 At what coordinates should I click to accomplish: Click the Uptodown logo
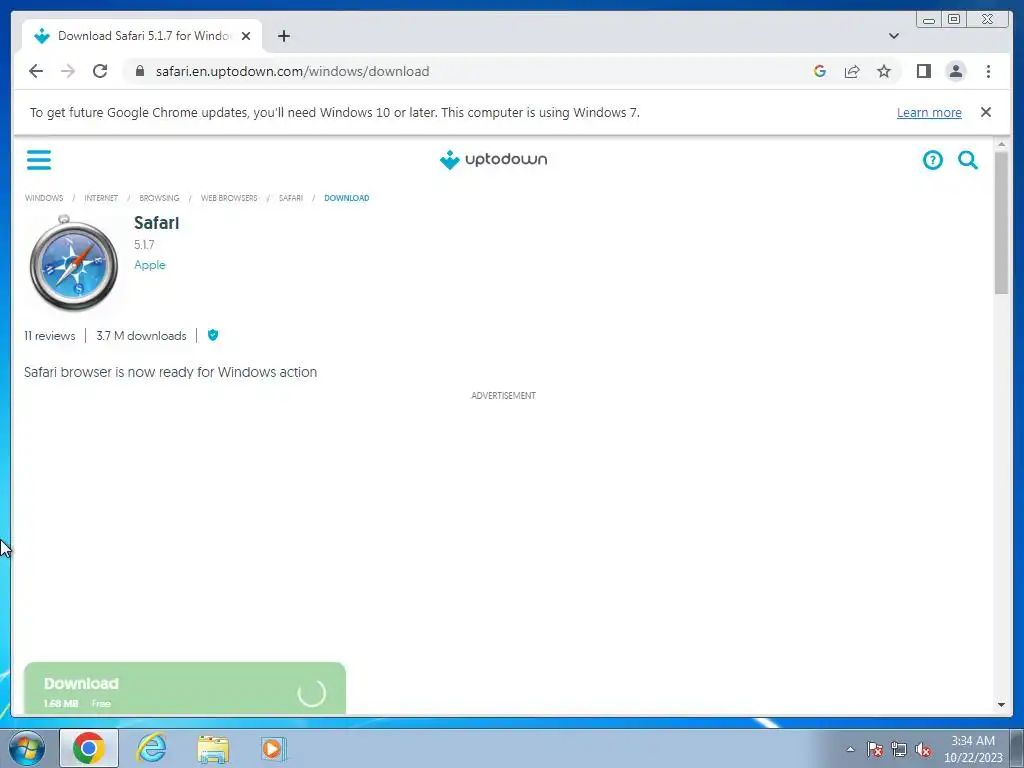click(494, 159)
